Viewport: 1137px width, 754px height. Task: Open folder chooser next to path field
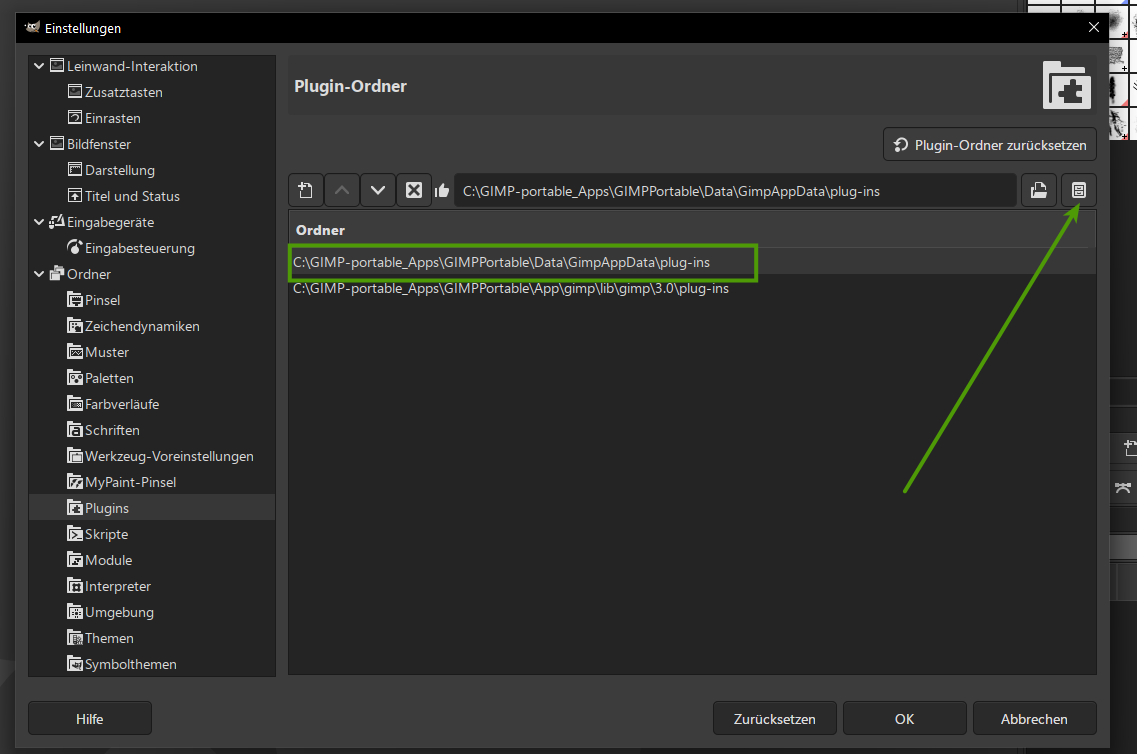coord(1038,191)
